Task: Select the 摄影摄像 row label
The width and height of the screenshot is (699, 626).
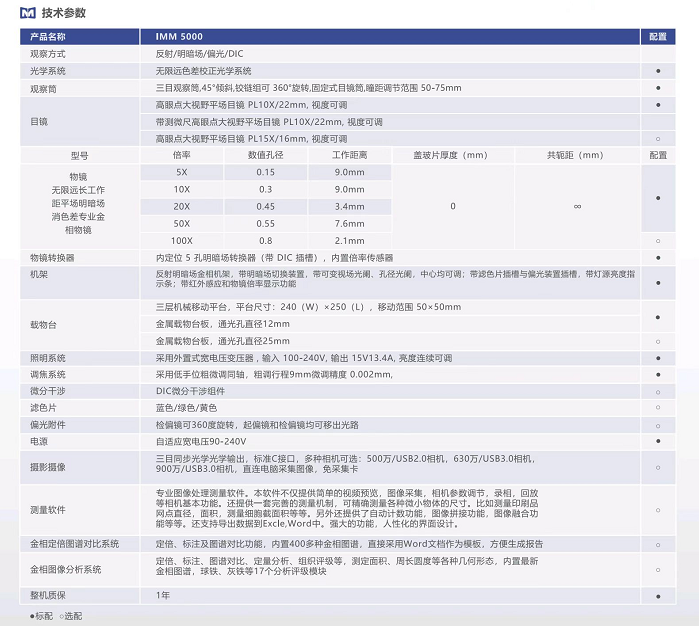Action: (x=48, y=467)
